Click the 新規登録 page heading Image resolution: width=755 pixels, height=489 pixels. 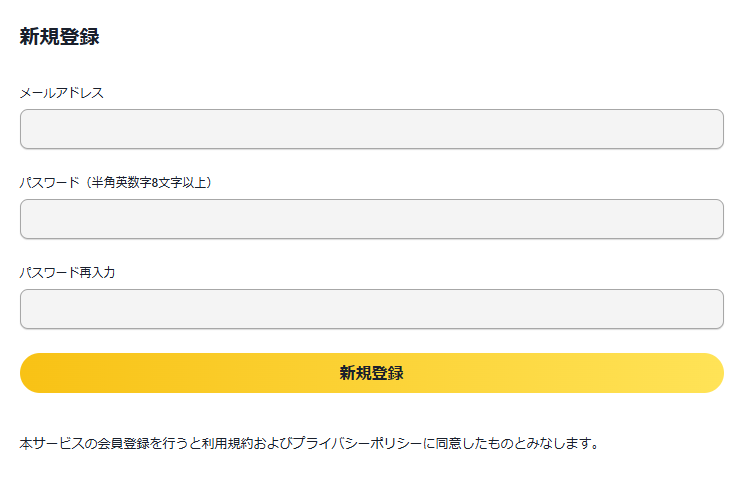click(59, 38)
